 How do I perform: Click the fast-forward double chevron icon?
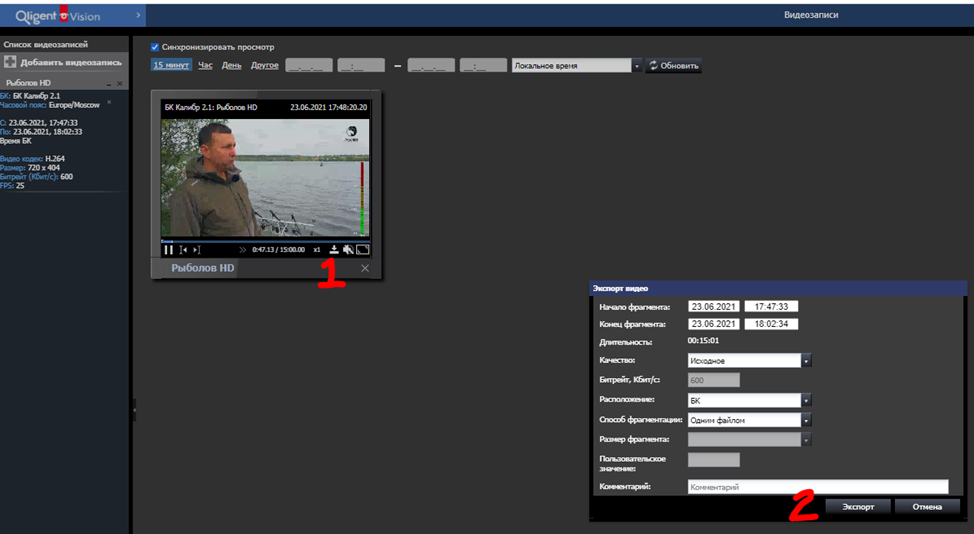pos(242,250)
